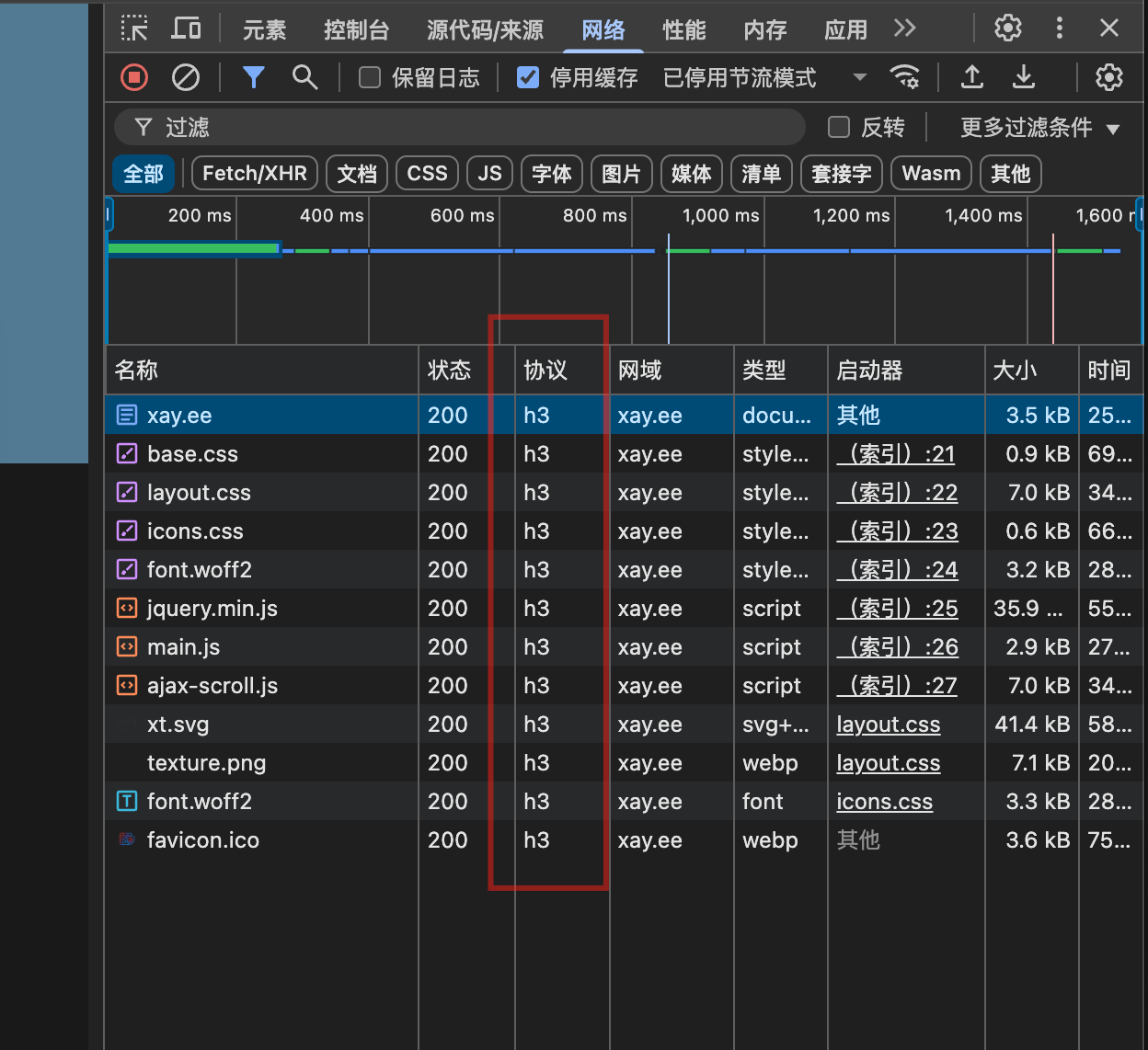Filter by Wasm type
The image size is (1148, 1050).
pyautogui.click(x=932, y=174)
